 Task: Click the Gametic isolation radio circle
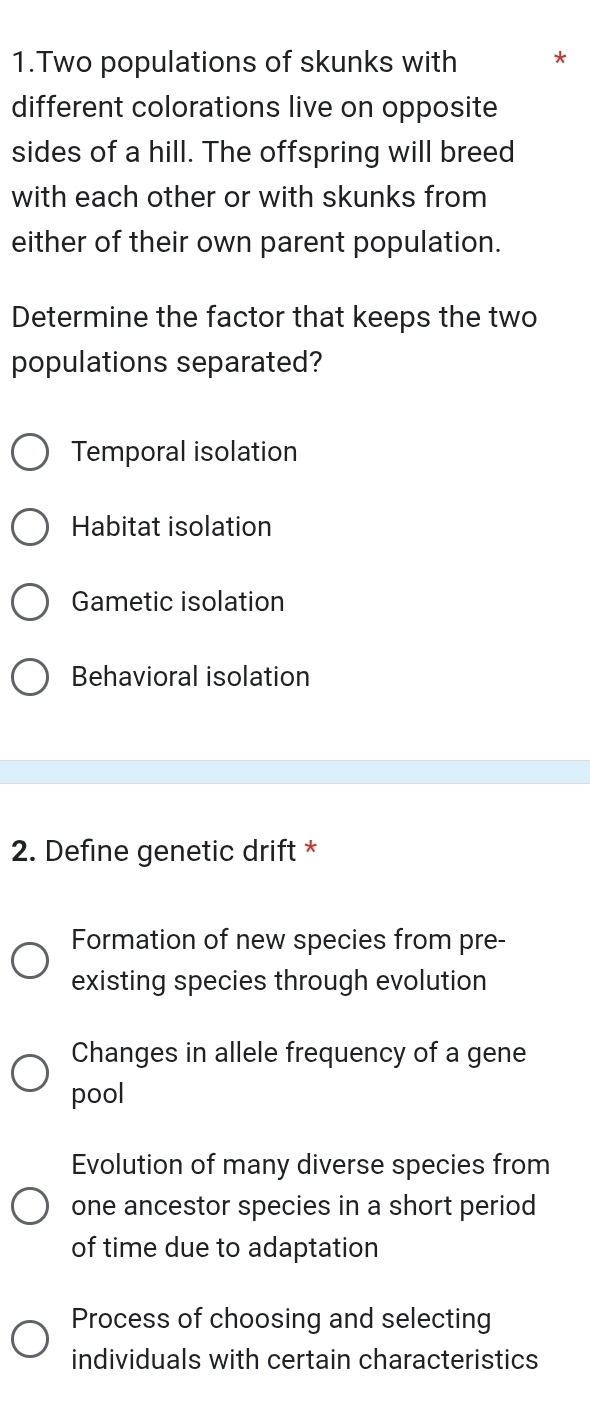point(30,602)
